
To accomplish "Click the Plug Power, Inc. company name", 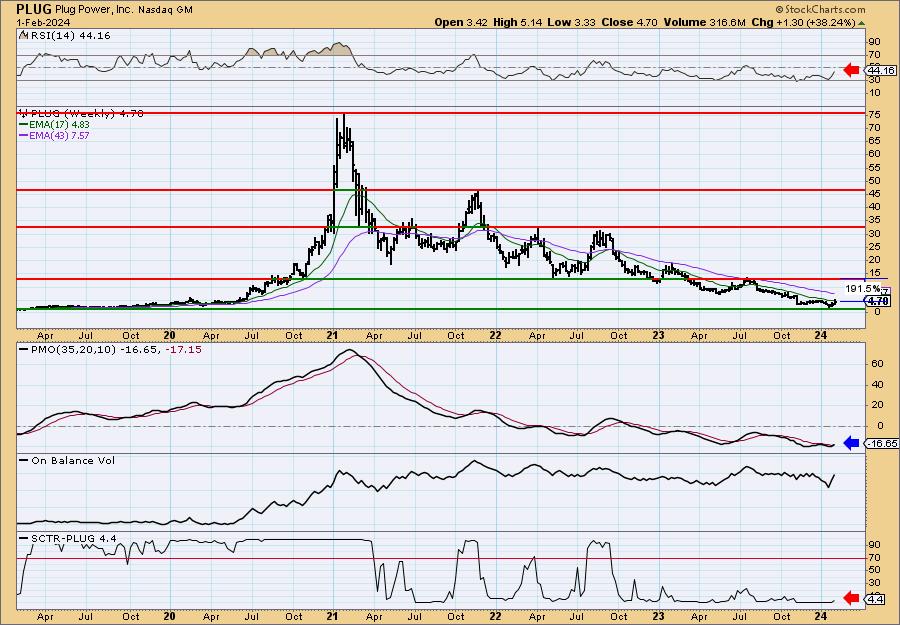I will click(94, 10).
